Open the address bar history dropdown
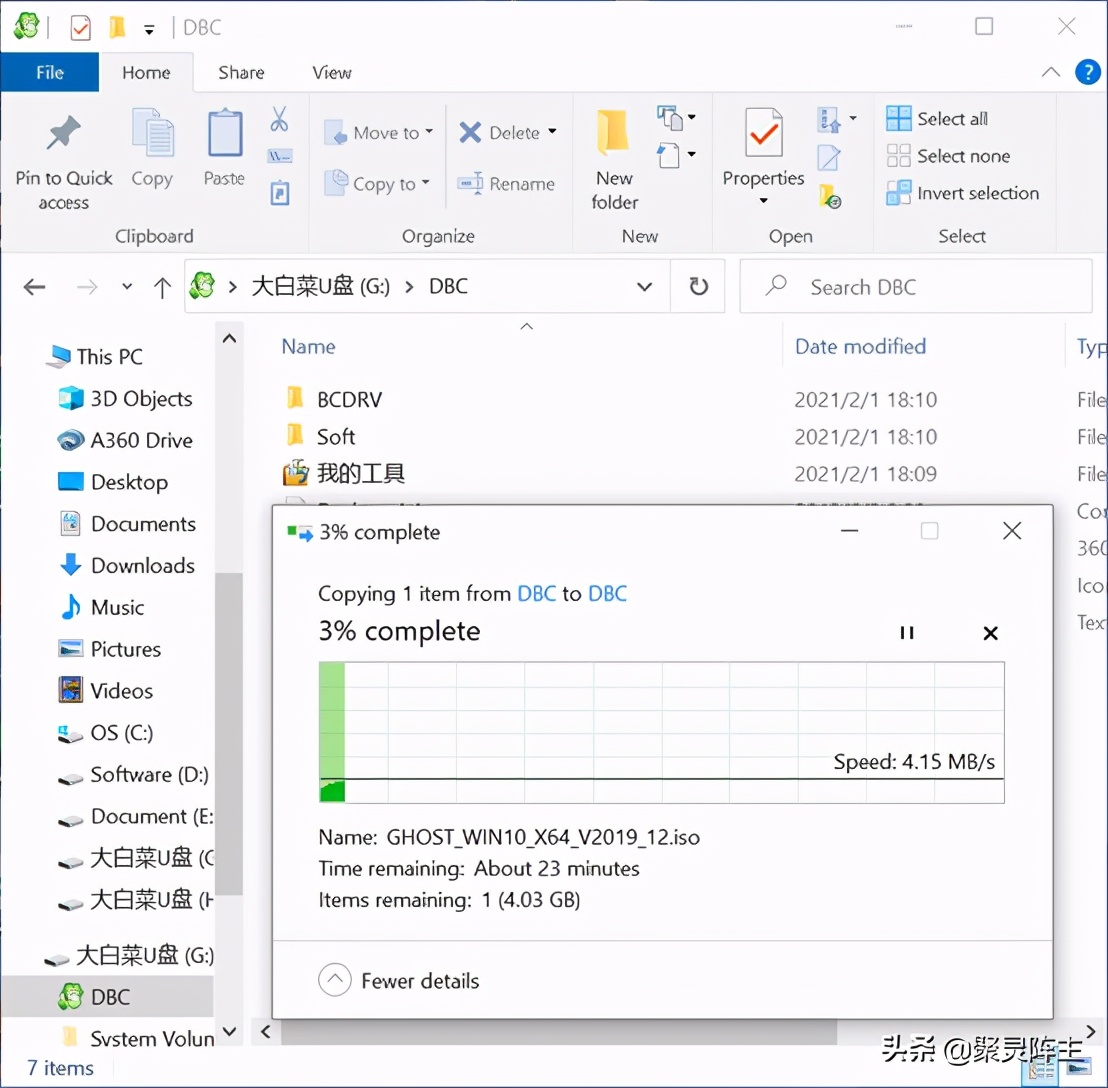 click(644, 287)
